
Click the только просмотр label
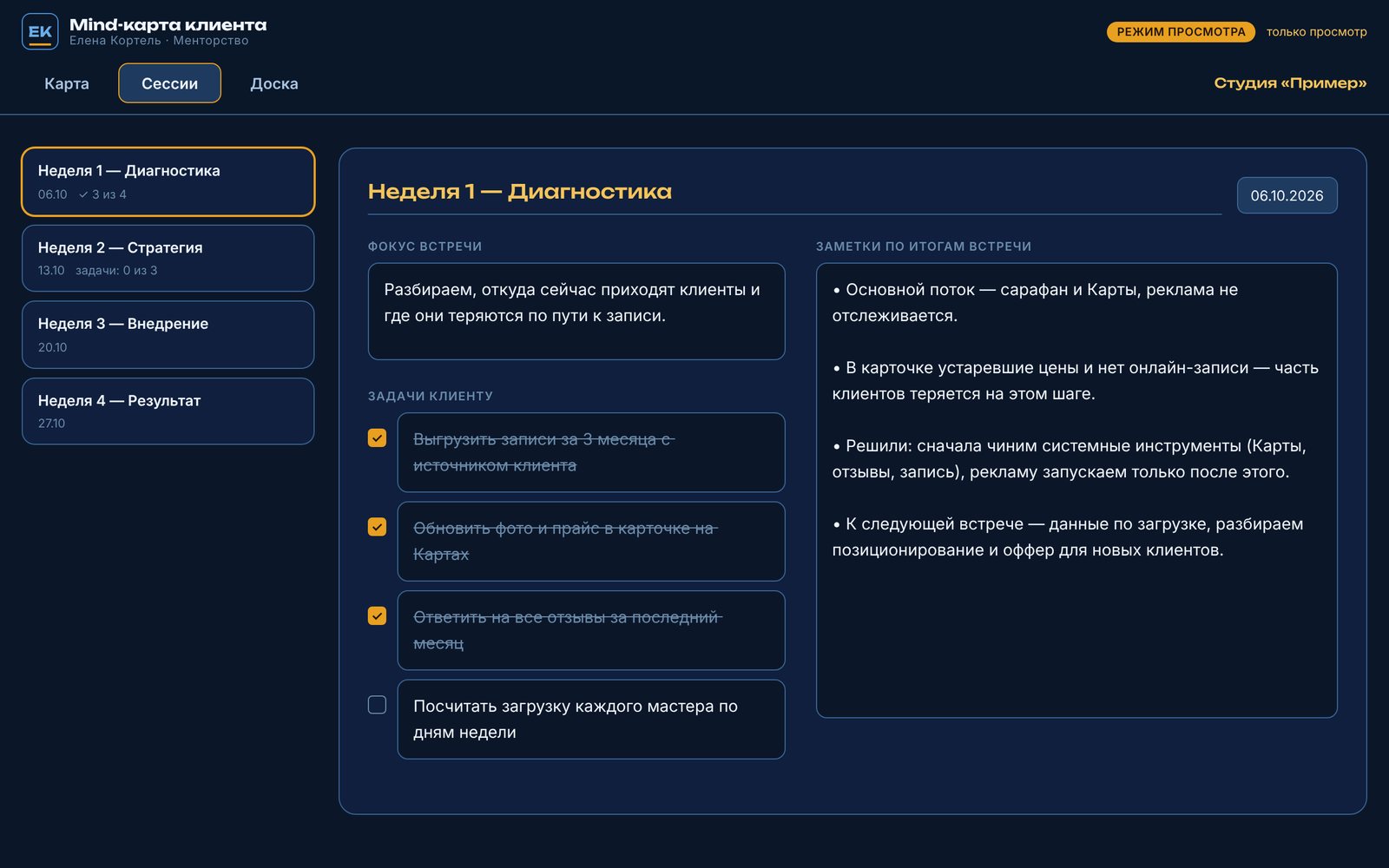1316,32
